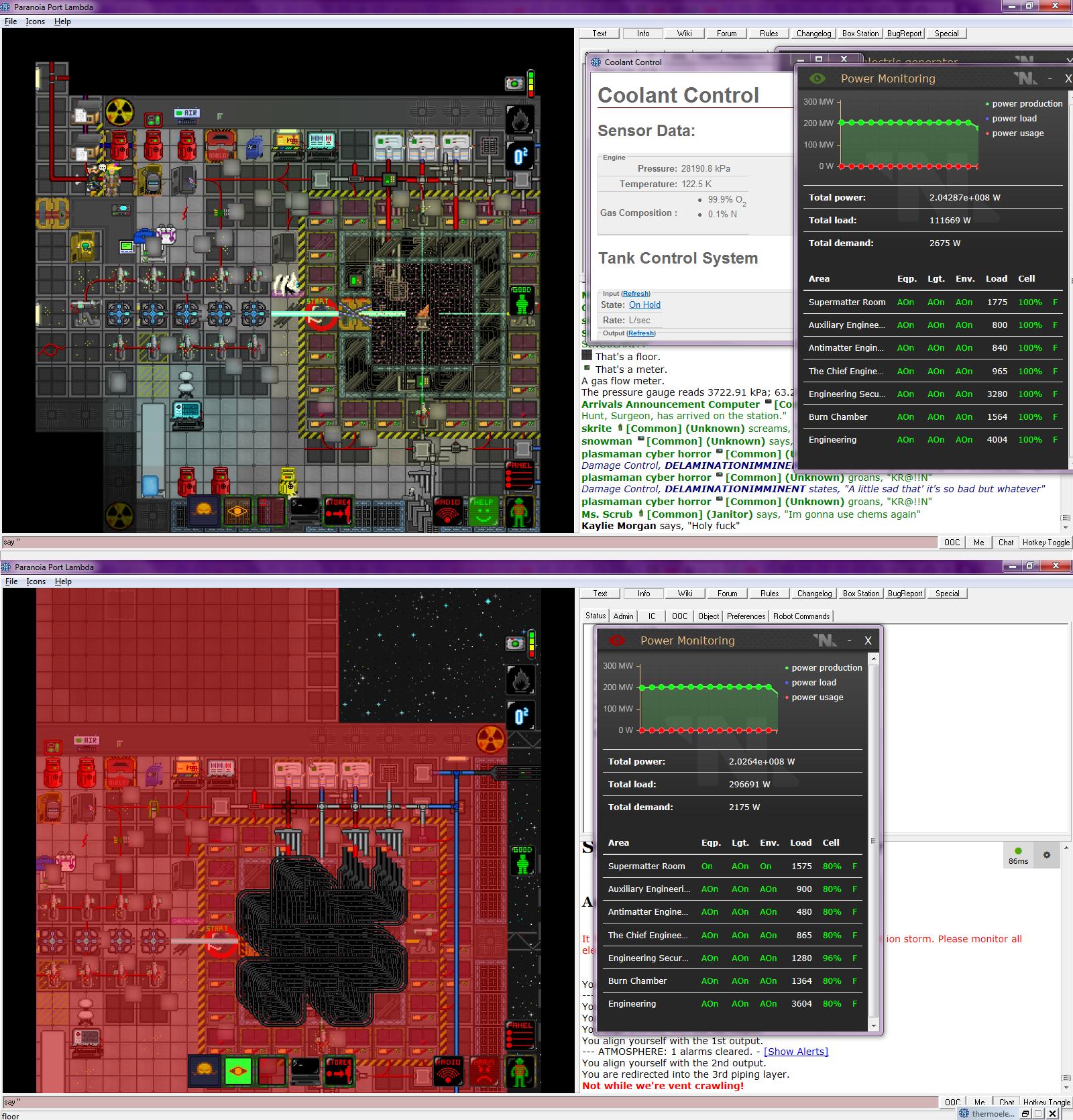Select the IC tab

click(x=651, y=616)
